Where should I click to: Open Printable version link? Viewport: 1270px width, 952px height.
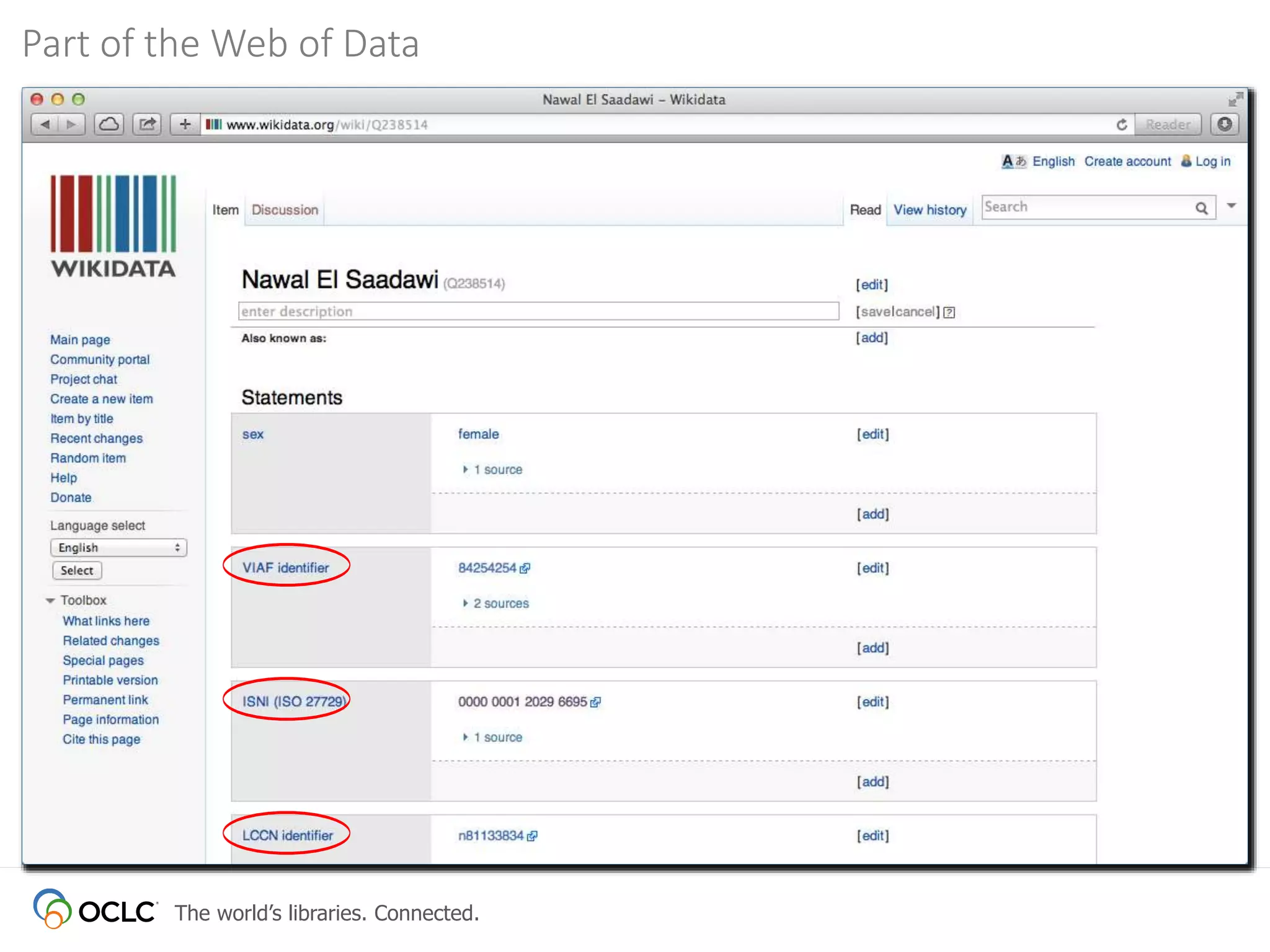click(x=110, y=681)
